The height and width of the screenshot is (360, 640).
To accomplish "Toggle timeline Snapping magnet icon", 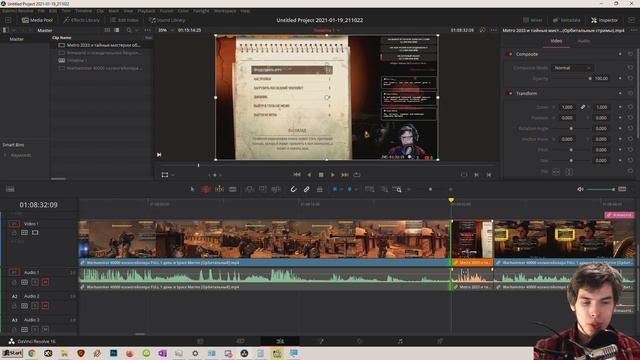I will [x=293, y=189].
